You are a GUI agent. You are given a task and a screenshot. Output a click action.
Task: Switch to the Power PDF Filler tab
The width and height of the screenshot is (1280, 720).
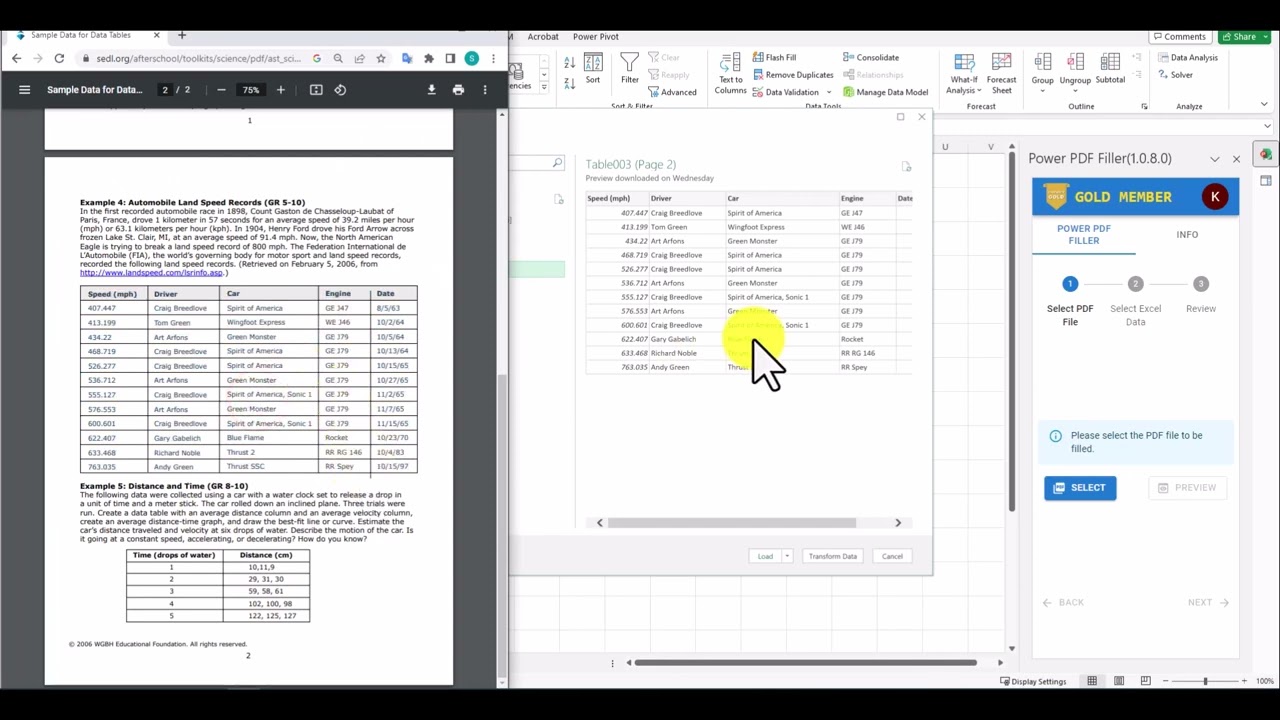1084,234
